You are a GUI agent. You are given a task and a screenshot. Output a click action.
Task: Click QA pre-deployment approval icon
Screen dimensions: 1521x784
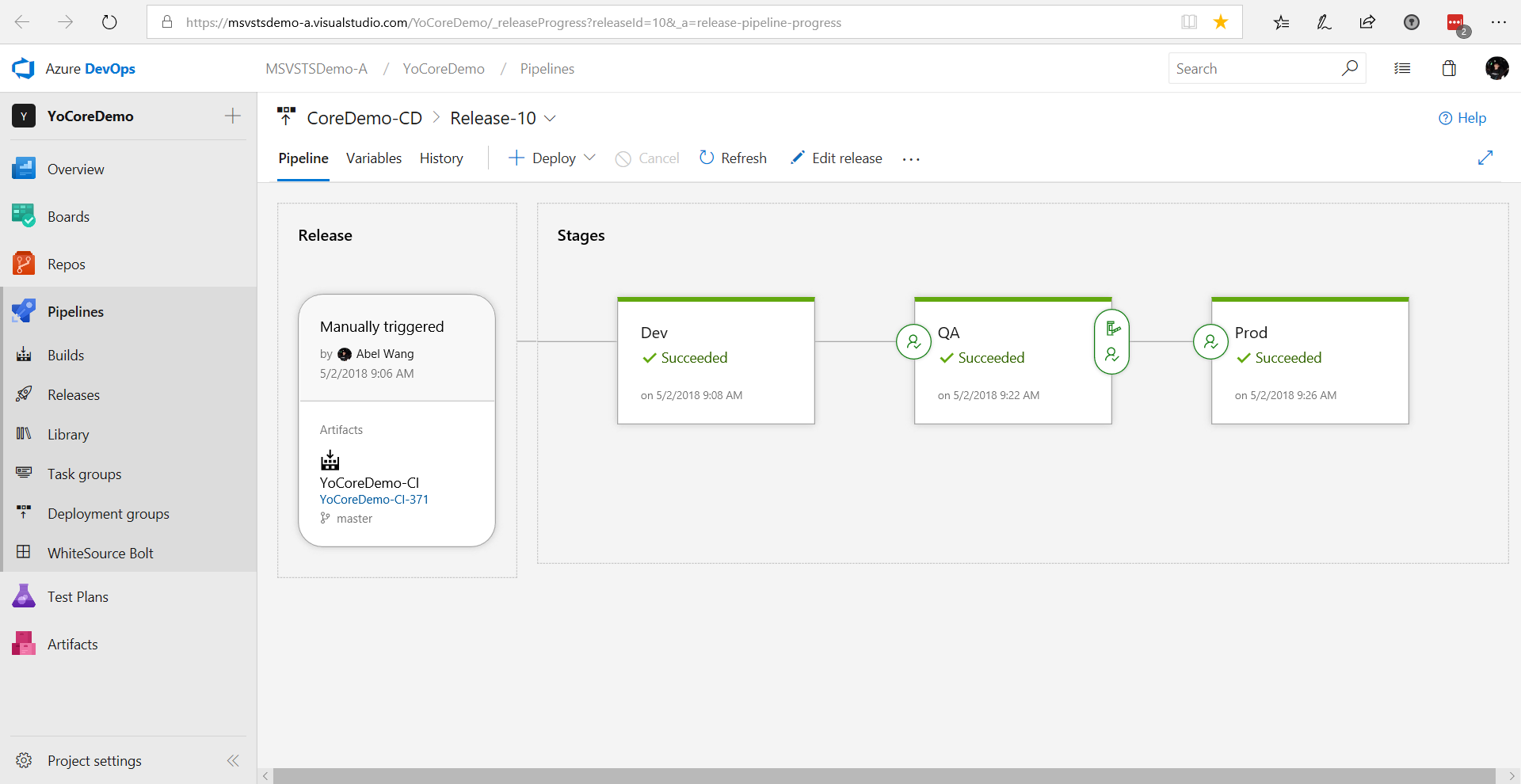point(913,342)
